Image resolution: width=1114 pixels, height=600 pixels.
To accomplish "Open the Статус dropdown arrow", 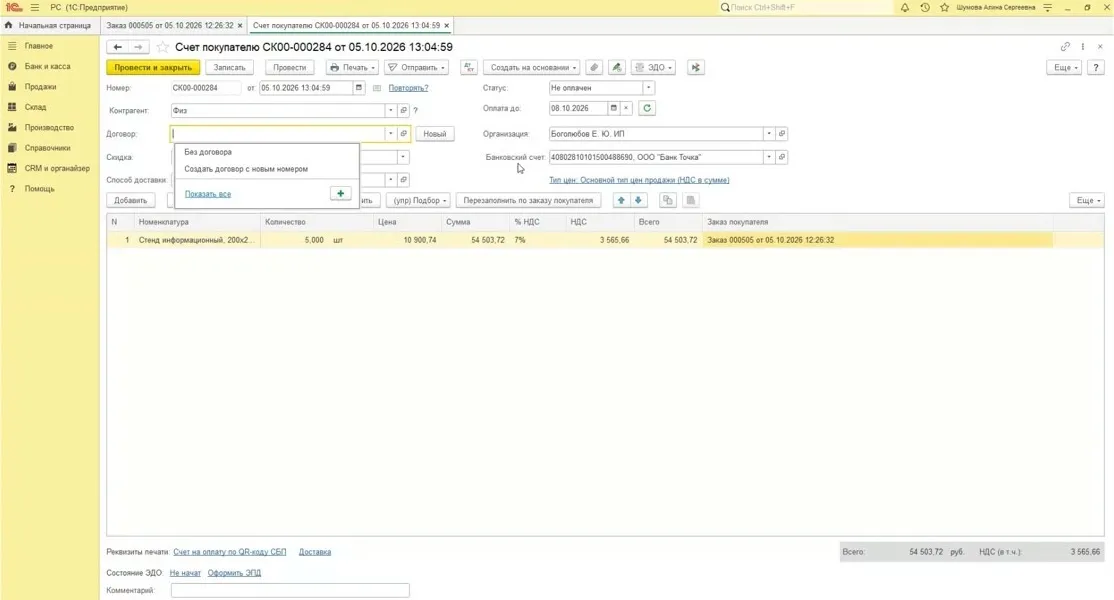I will pyautogui.click(x=648, y=88).
